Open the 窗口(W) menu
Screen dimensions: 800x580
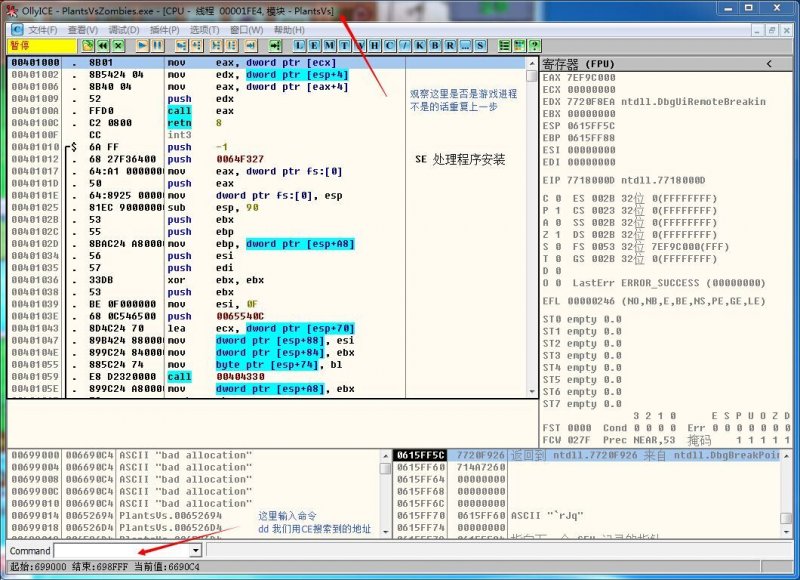click(x=246, y=30)
